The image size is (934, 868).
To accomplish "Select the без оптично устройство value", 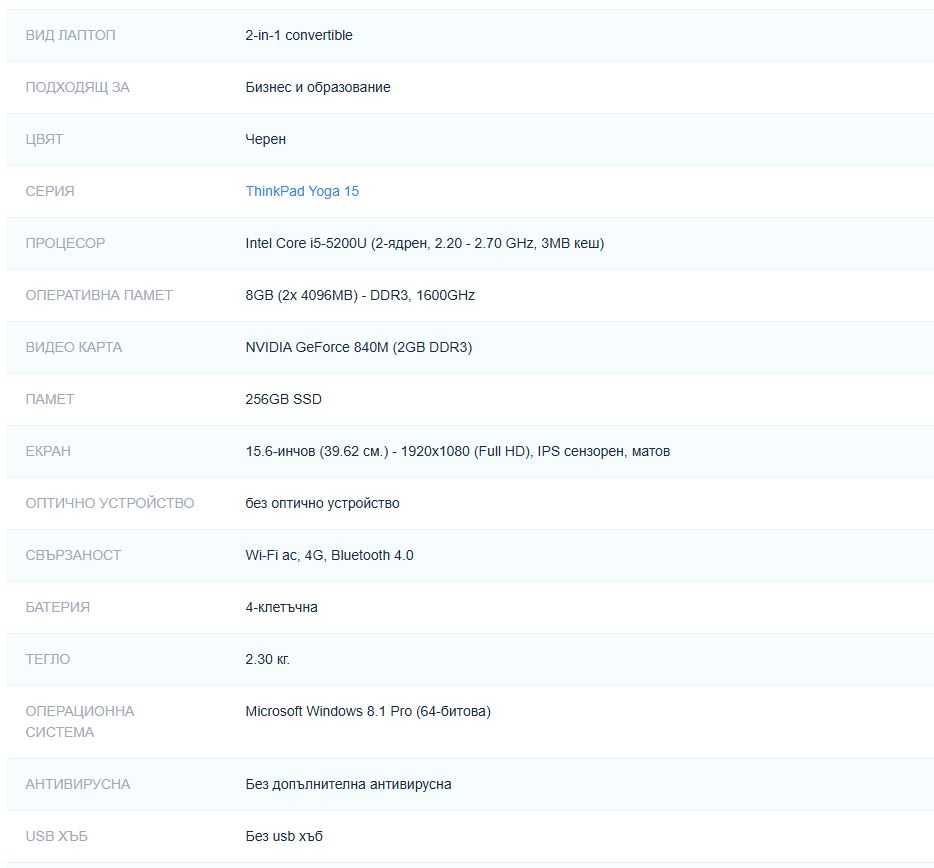I will tap(322, 503).
